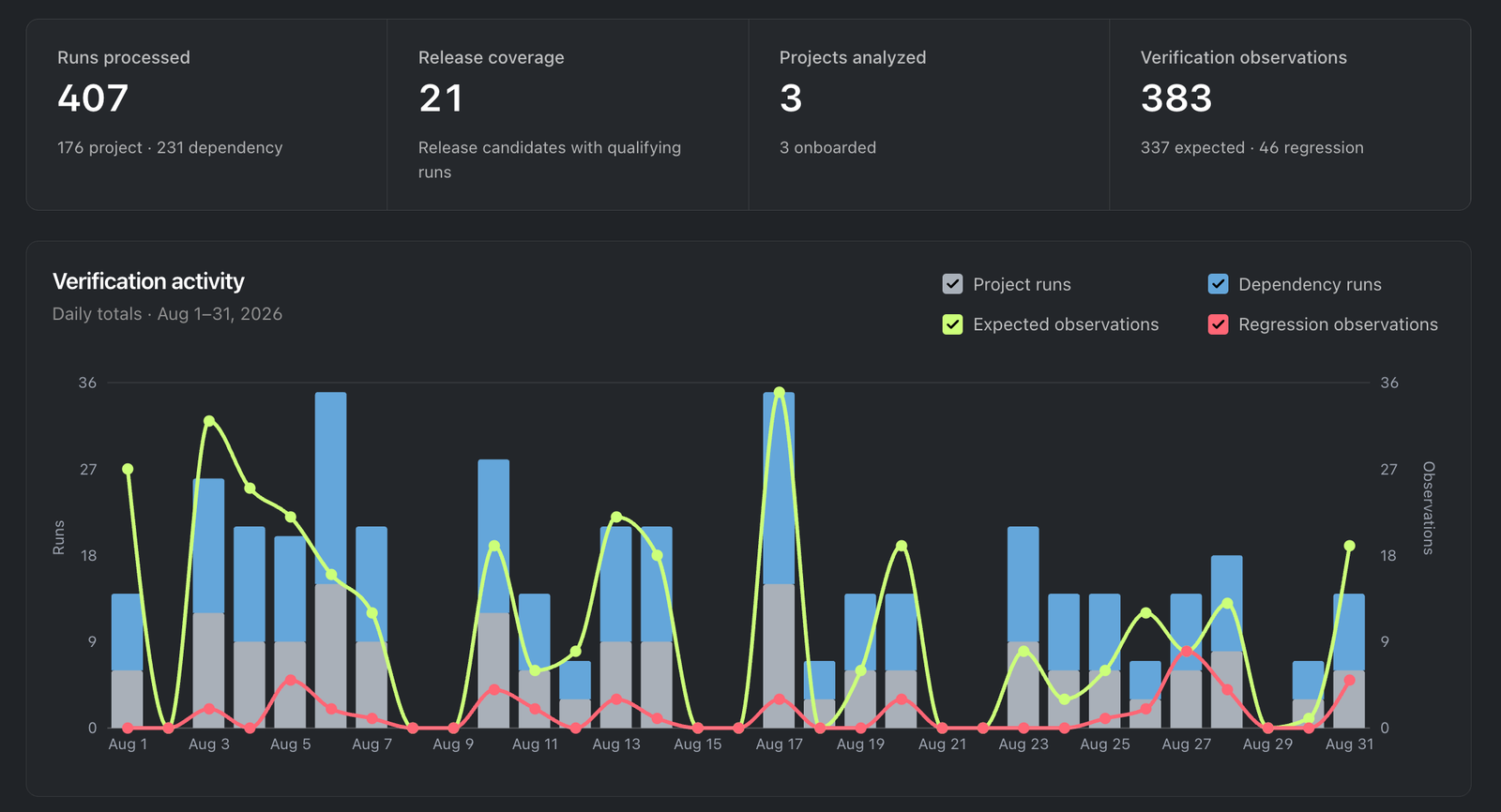Click the '176 project · 231 dependency' text

[170, 147]
